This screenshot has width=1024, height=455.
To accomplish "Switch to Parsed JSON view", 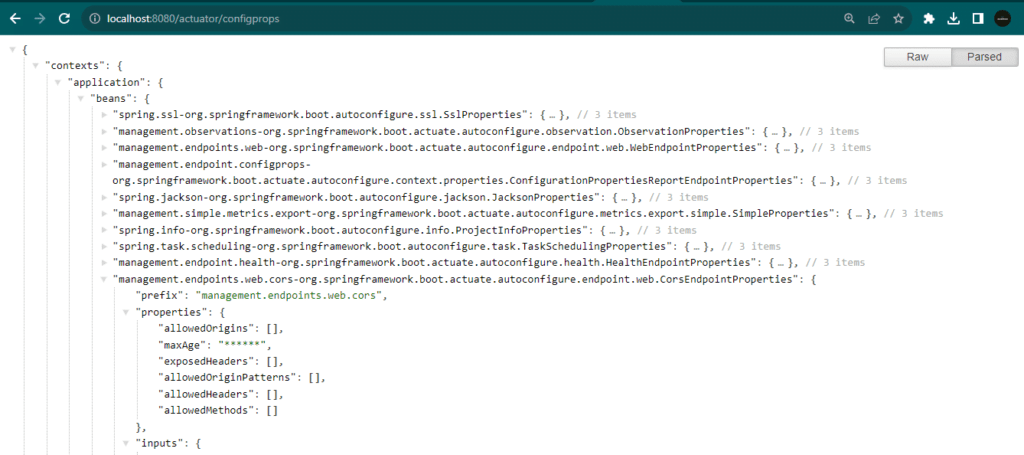I will pyautogui.click(x=985, y=57).
